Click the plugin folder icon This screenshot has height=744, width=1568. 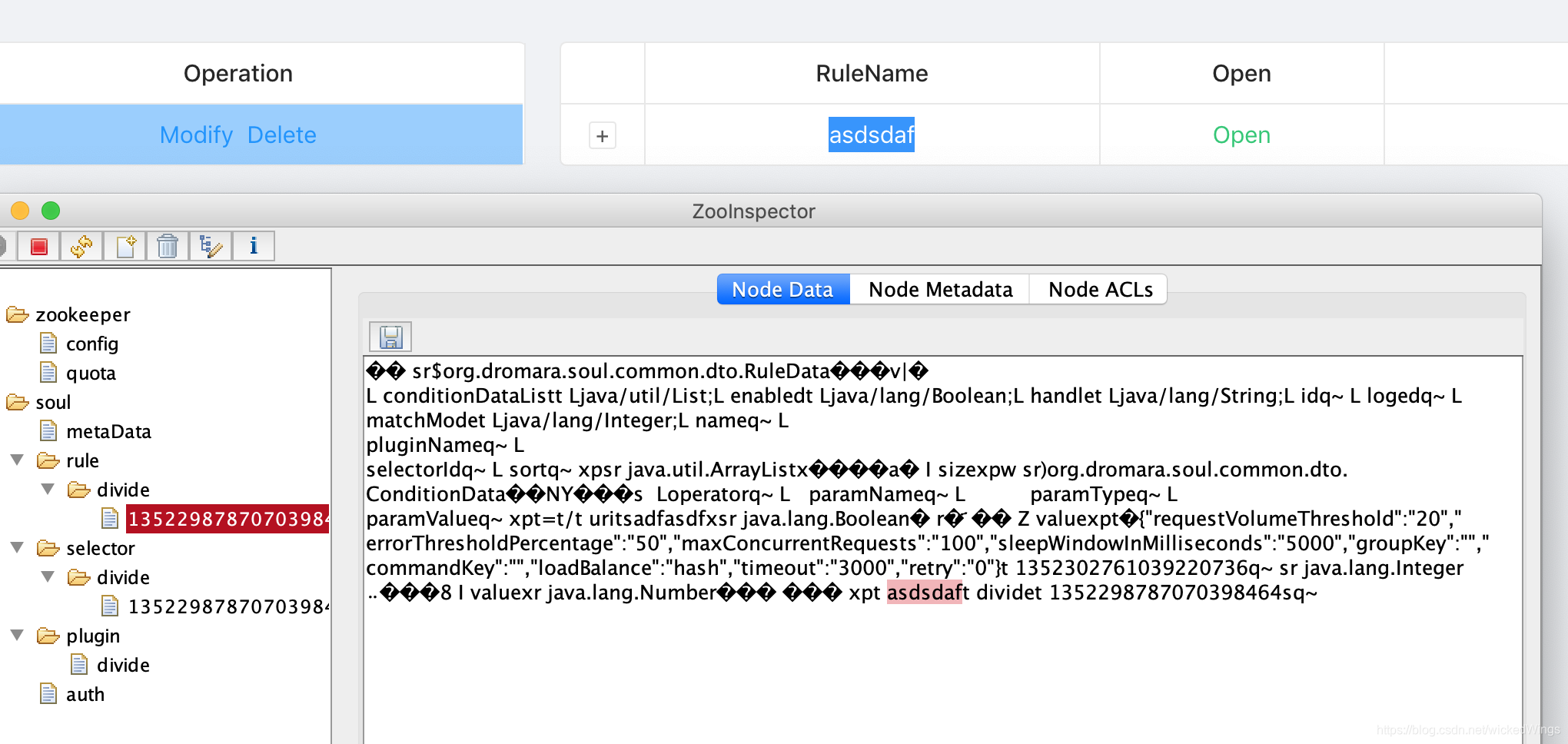tap(48, 636)
